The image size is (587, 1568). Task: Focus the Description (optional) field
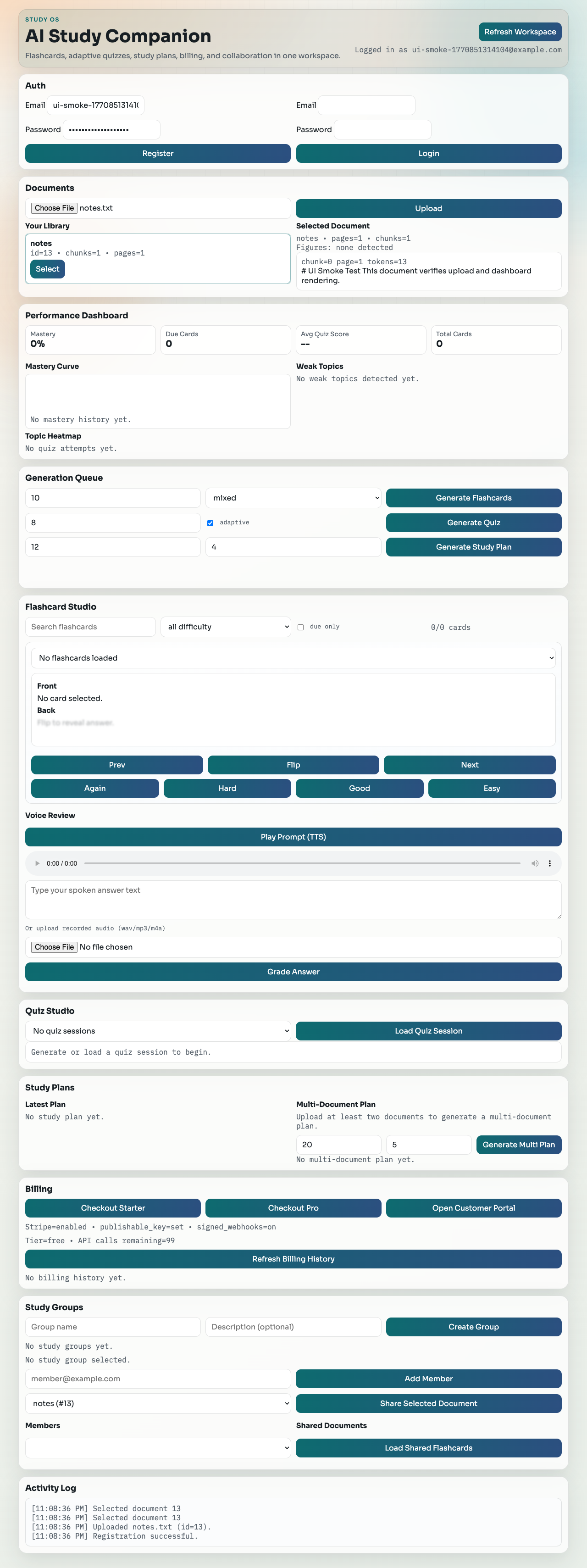tap(293, 1327)
